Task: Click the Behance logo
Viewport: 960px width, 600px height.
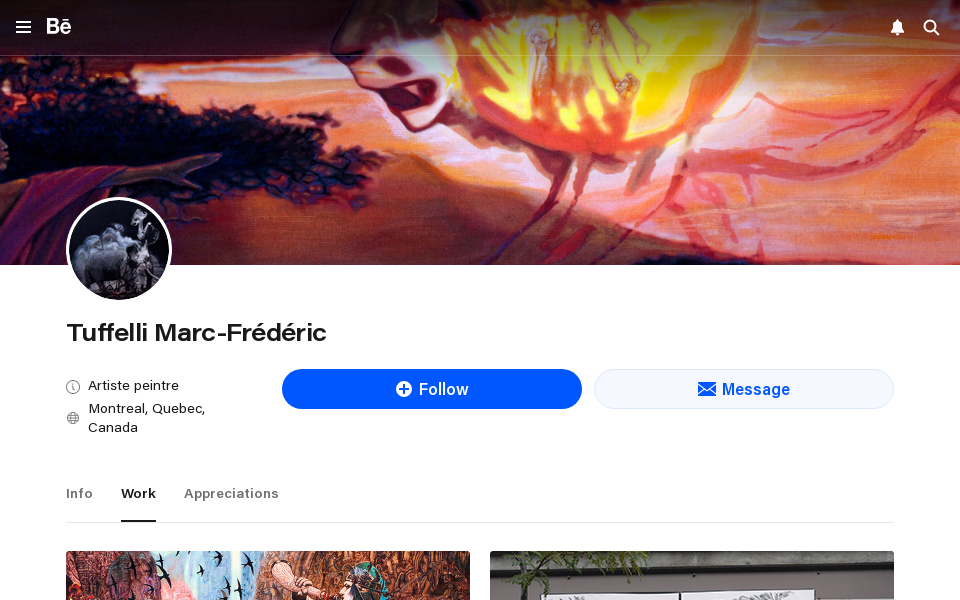Action: point(59,26)
